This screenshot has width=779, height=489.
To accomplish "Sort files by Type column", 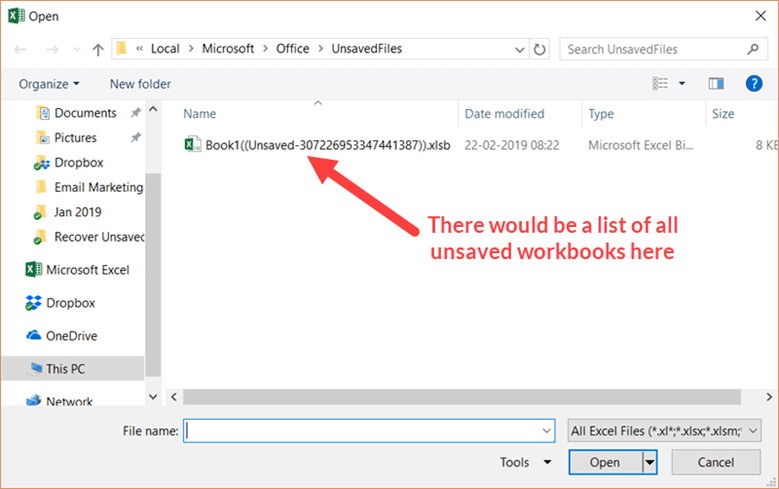I will 601,114.
